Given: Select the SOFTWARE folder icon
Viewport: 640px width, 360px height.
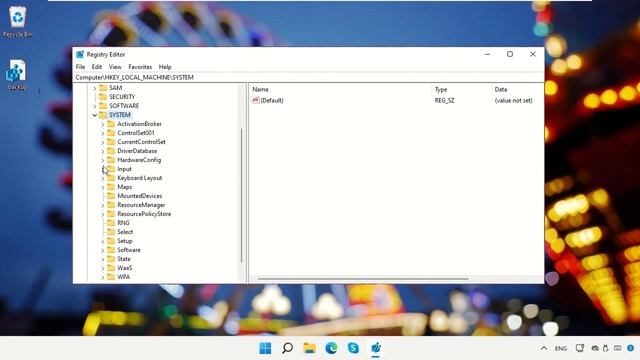Looking at the screenshot, I should click(103, 106).
